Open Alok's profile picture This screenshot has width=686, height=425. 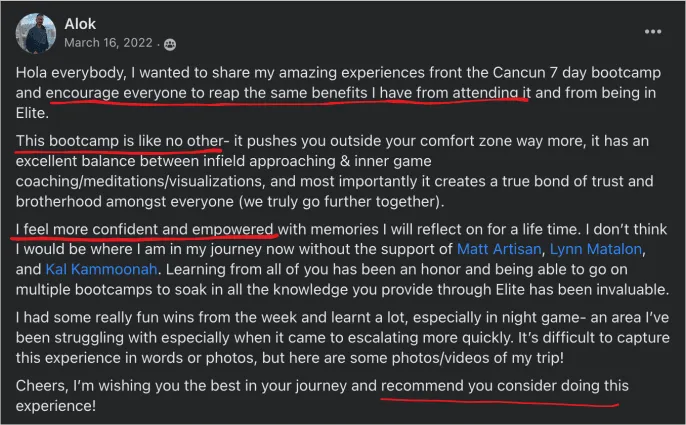click(x=36, y=33)
